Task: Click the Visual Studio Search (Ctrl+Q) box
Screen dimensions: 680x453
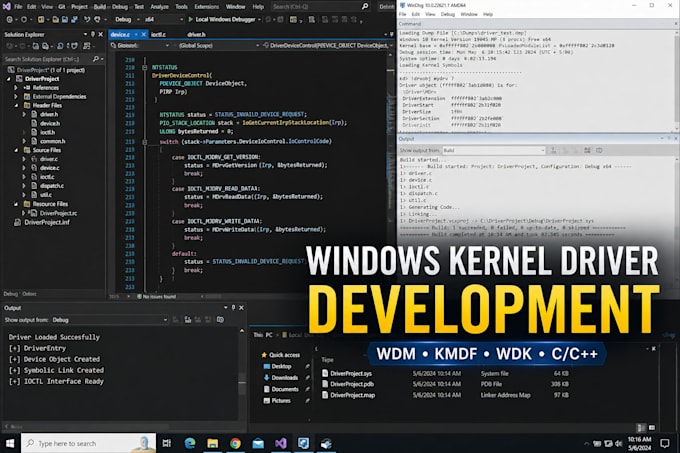Action: (x=321, y=7)
